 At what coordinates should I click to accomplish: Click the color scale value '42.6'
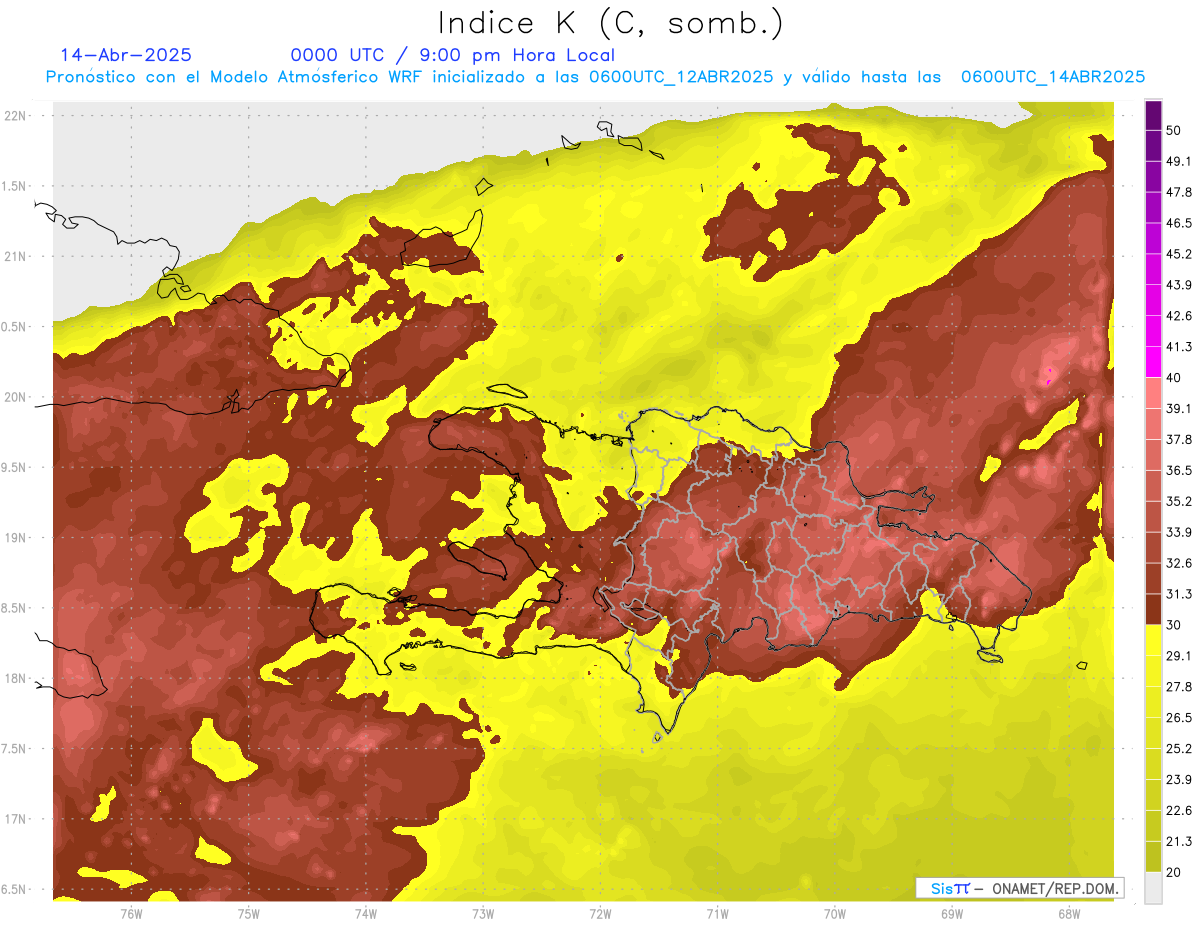[1179, 316]
